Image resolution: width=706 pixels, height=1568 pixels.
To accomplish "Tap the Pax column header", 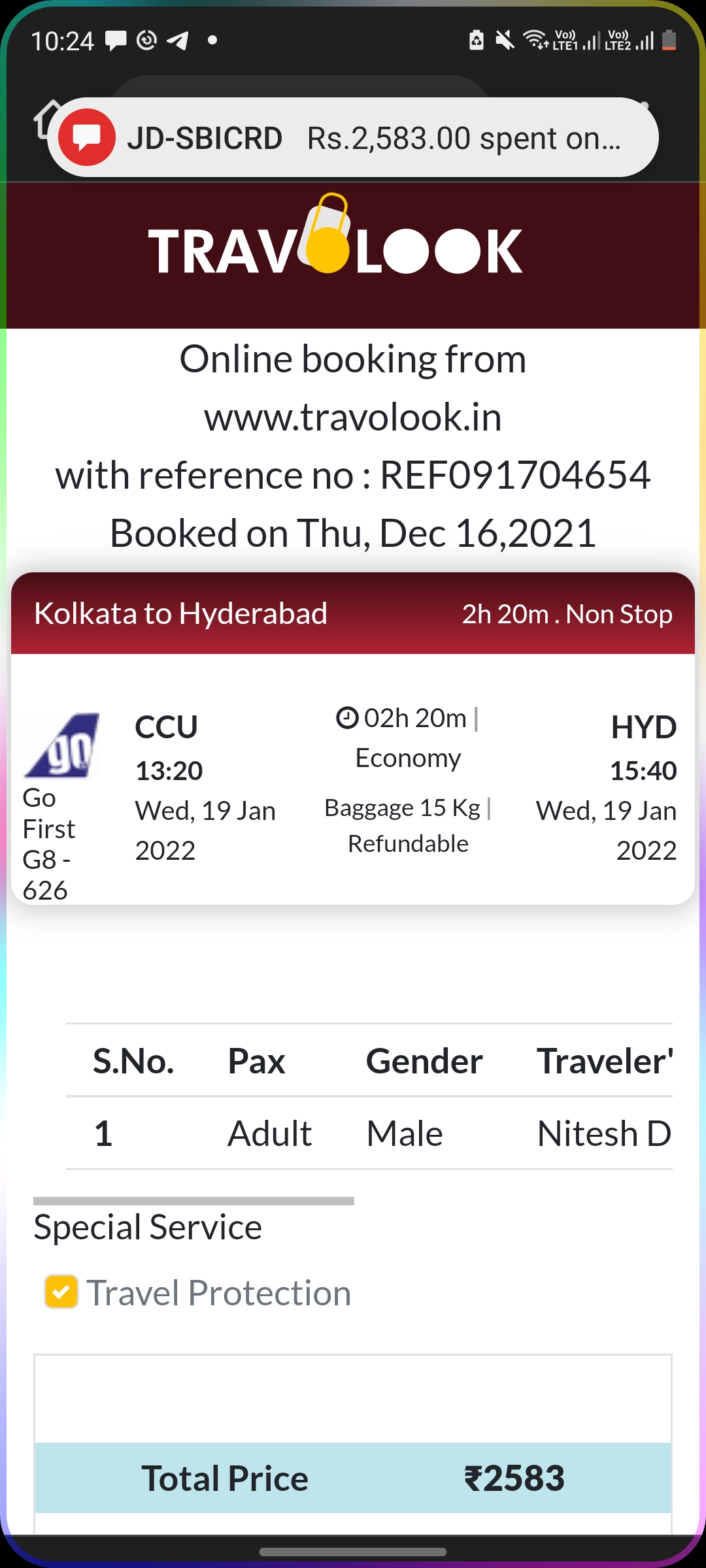I will (256, 1060).
